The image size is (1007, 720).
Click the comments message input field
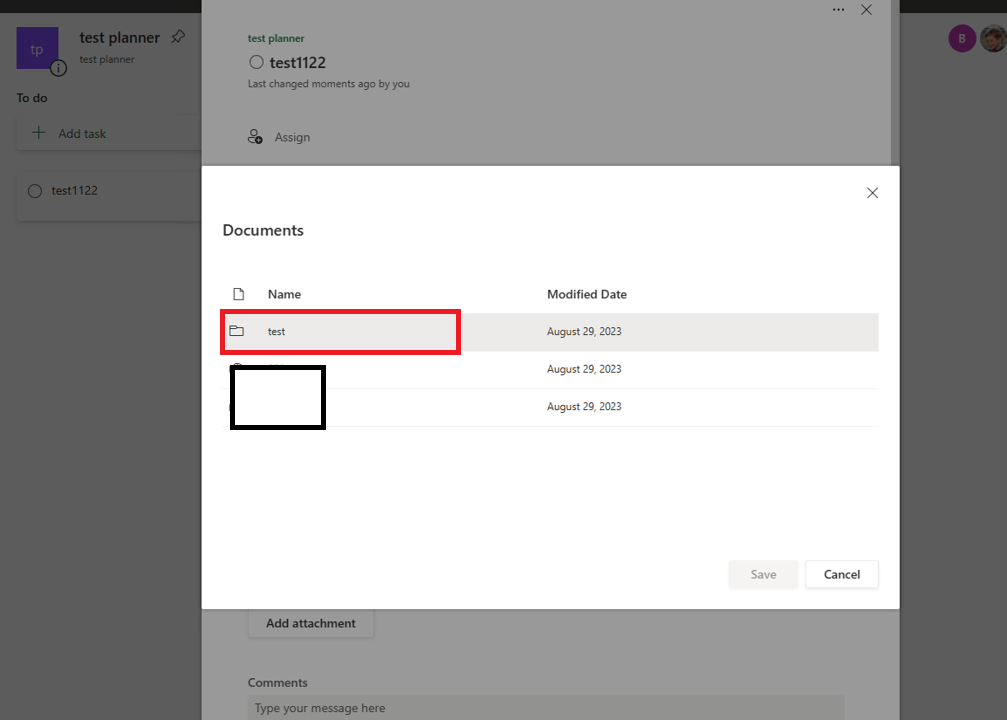click(546, 708)
